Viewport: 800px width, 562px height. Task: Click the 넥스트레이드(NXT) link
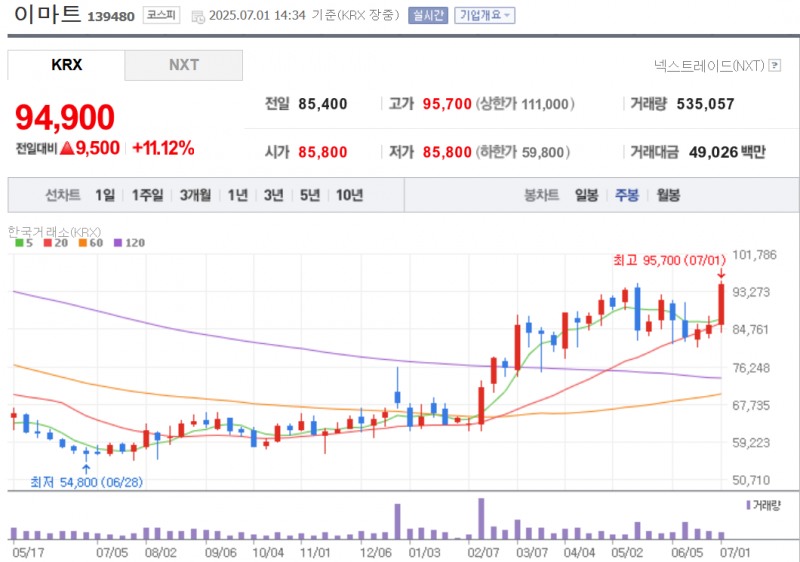[x=709, y=65]
